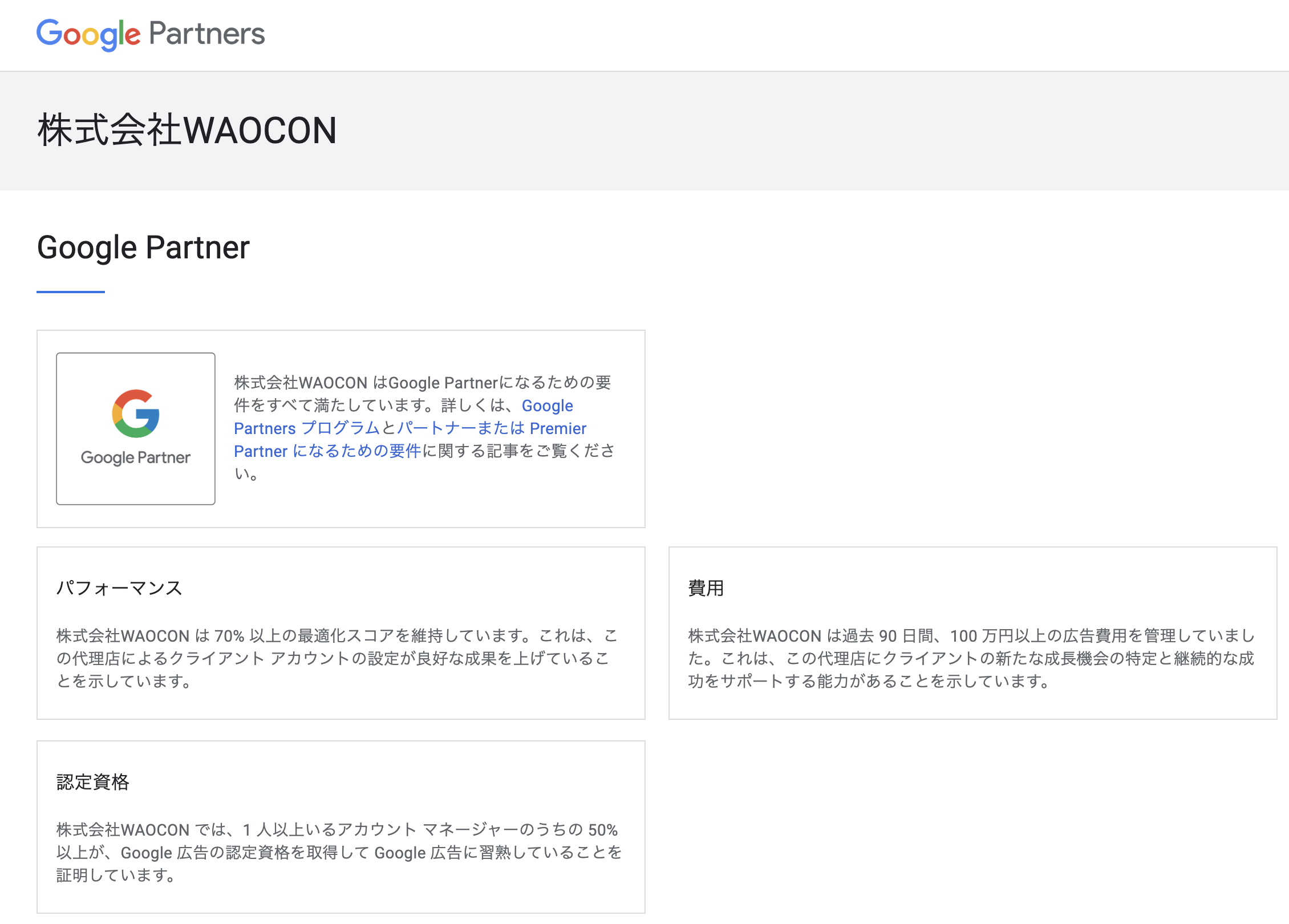Click the 株式会社WAOCON company title
This screenshot has height=924, width=1289.
click(187, 131)
